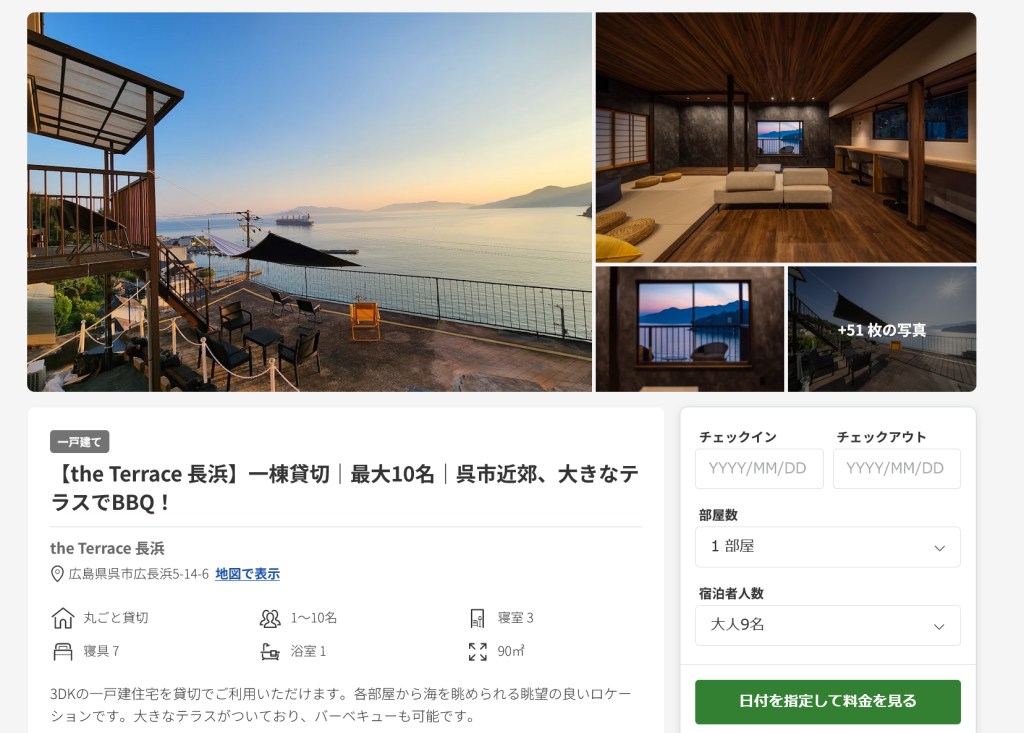Expand the 部屋数 dropdown showing 1 部屋
1024x733 pixels.
(827, 547)
